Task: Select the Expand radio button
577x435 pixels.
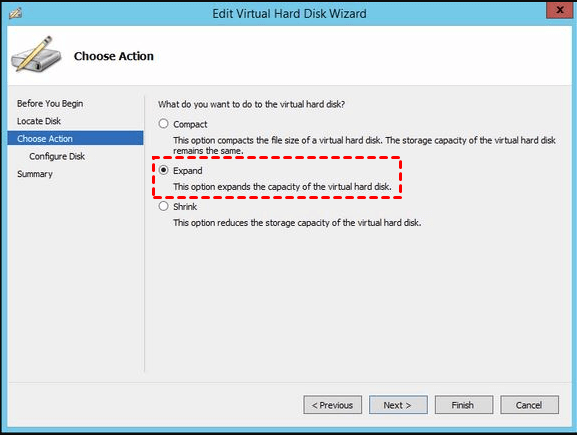Action: (x=163, y=170)
